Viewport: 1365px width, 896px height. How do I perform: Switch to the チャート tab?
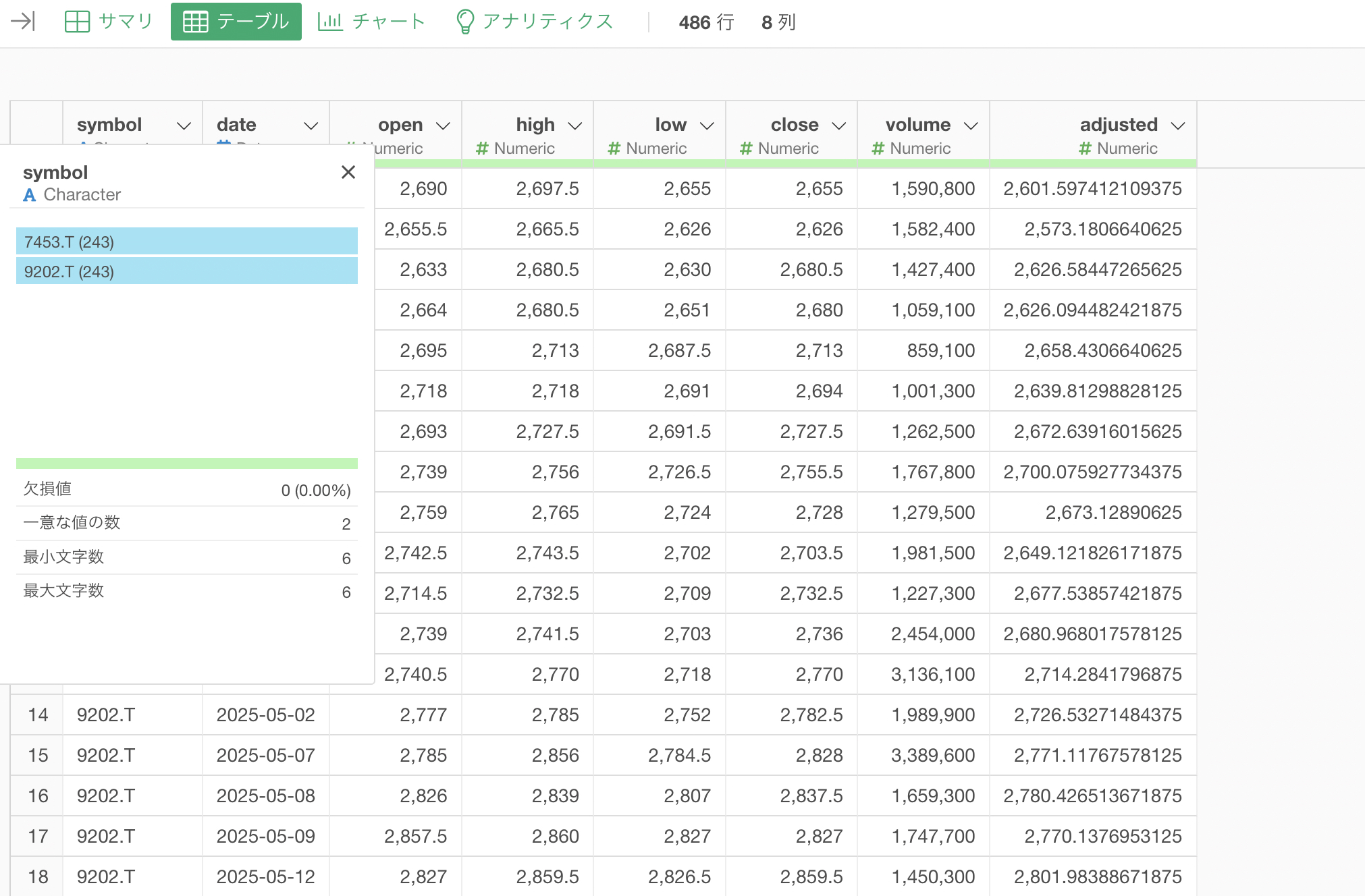[x=388, y=22]
